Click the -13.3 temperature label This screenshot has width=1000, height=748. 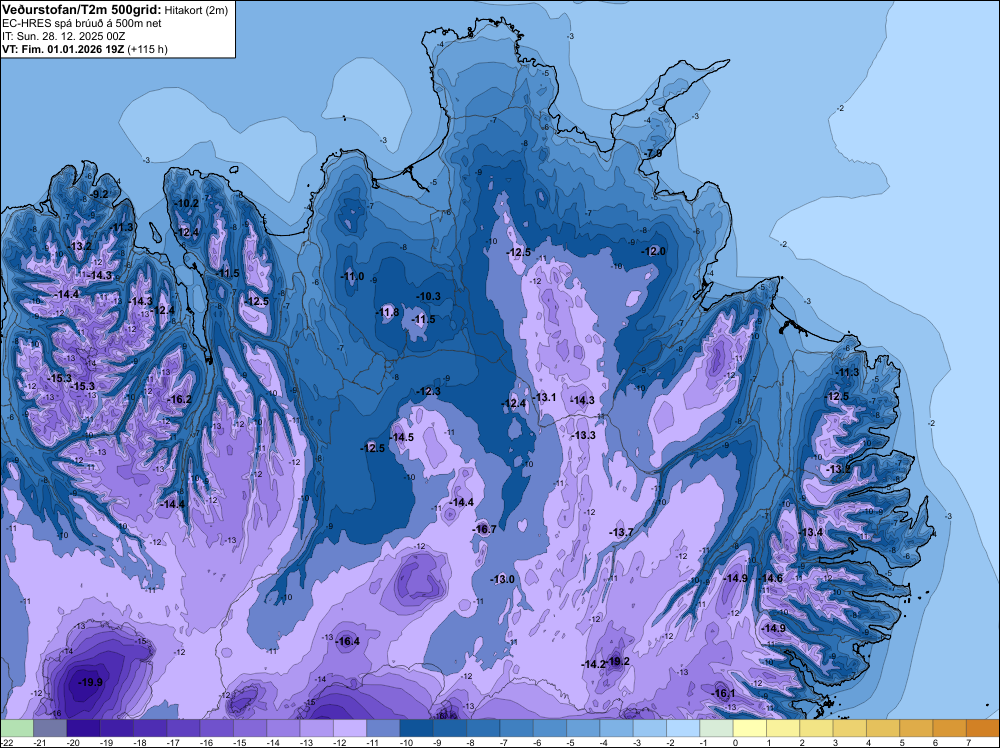coord(583,435)
